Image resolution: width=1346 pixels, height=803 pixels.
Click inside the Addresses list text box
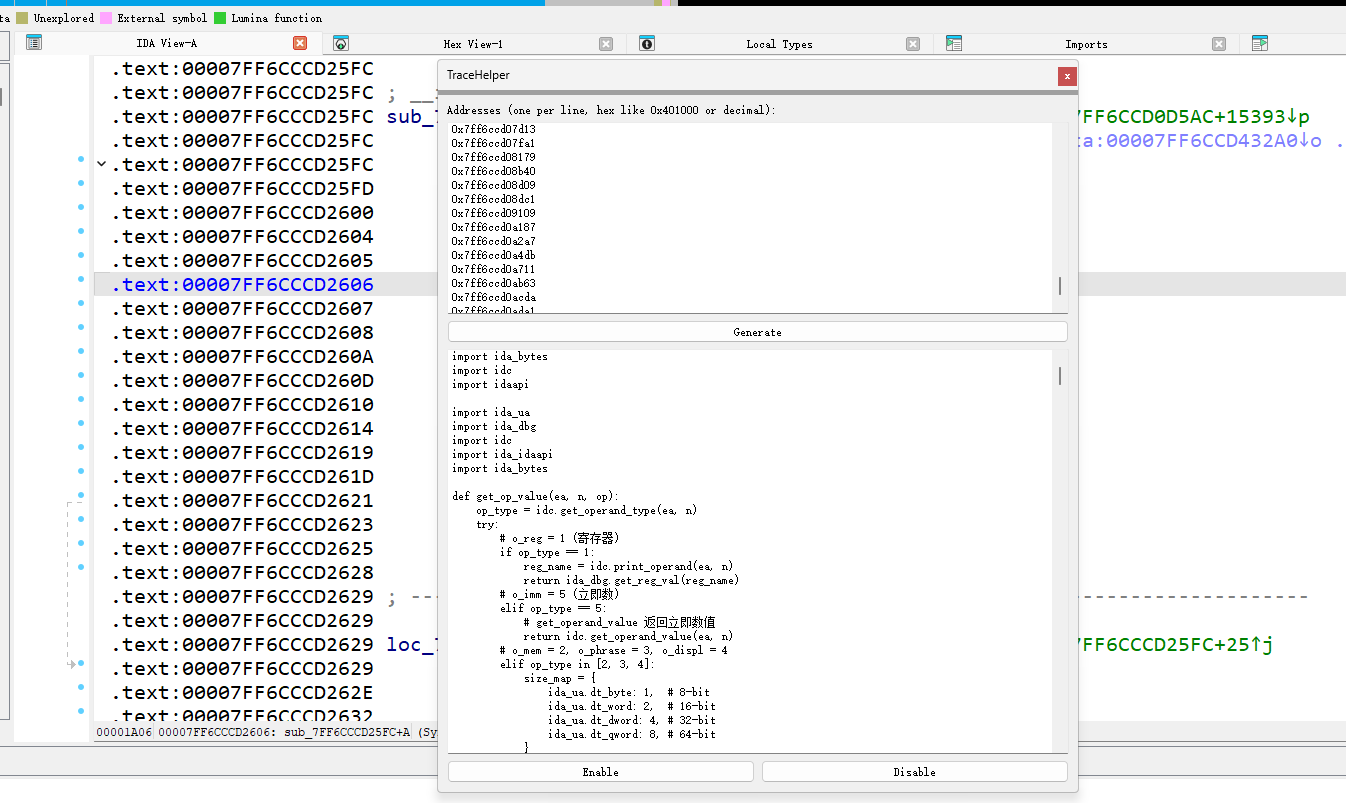(x=750, y=216)
